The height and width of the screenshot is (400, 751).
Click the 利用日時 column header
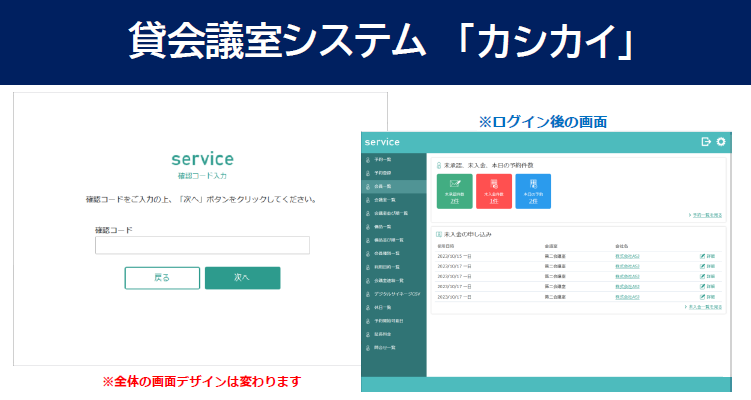pyautogui.click(x=445, y=246)
